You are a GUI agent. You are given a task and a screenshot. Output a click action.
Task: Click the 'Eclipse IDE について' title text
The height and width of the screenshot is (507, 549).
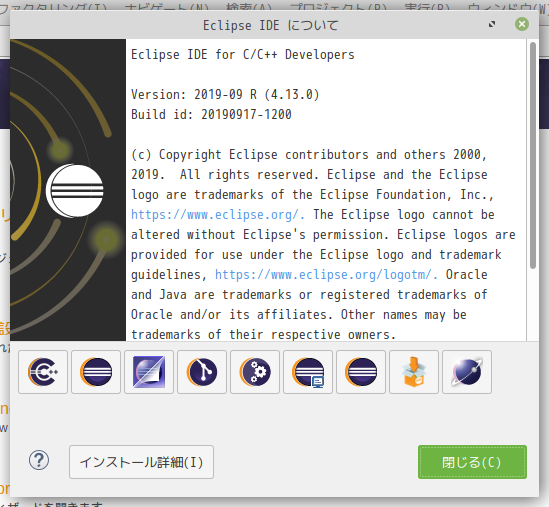point(271,25)
